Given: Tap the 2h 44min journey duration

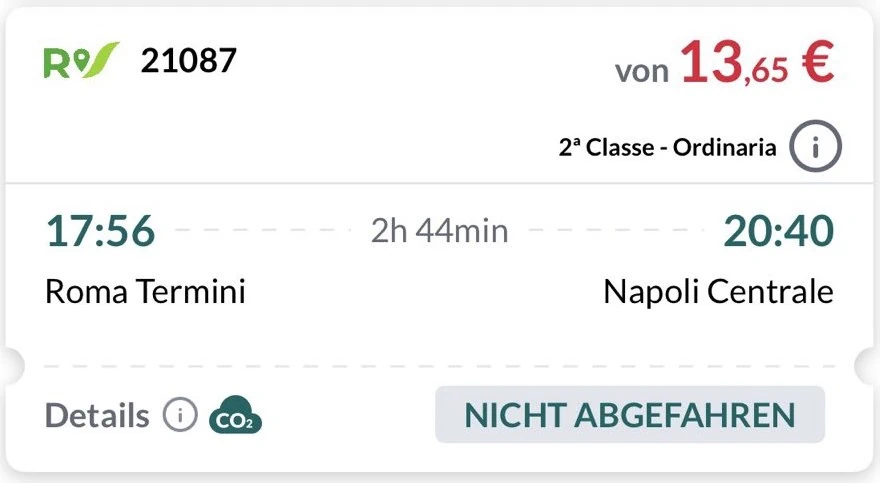Looking at the screenshot, I should click(440, 231).
